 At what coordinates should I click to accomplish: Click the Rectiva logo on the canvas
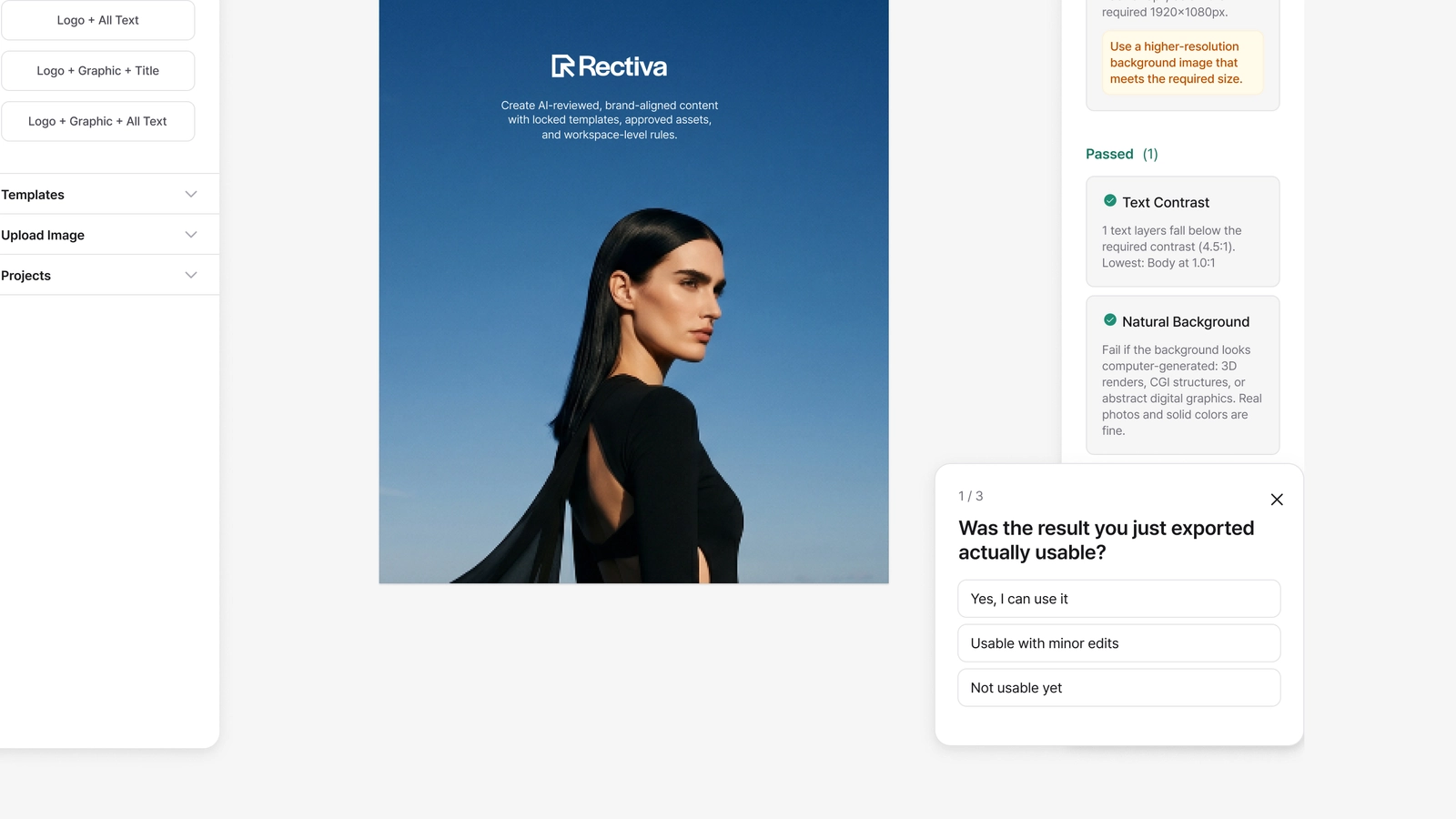pos(609,66)
